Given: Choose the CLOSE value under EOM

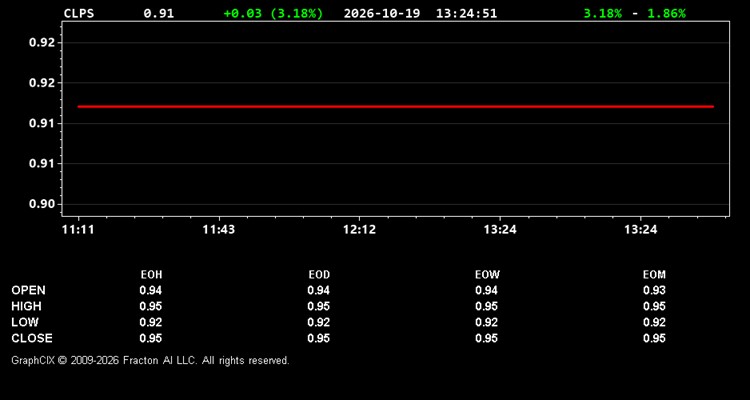Looking at the screenshot, I should click(654, 338).
